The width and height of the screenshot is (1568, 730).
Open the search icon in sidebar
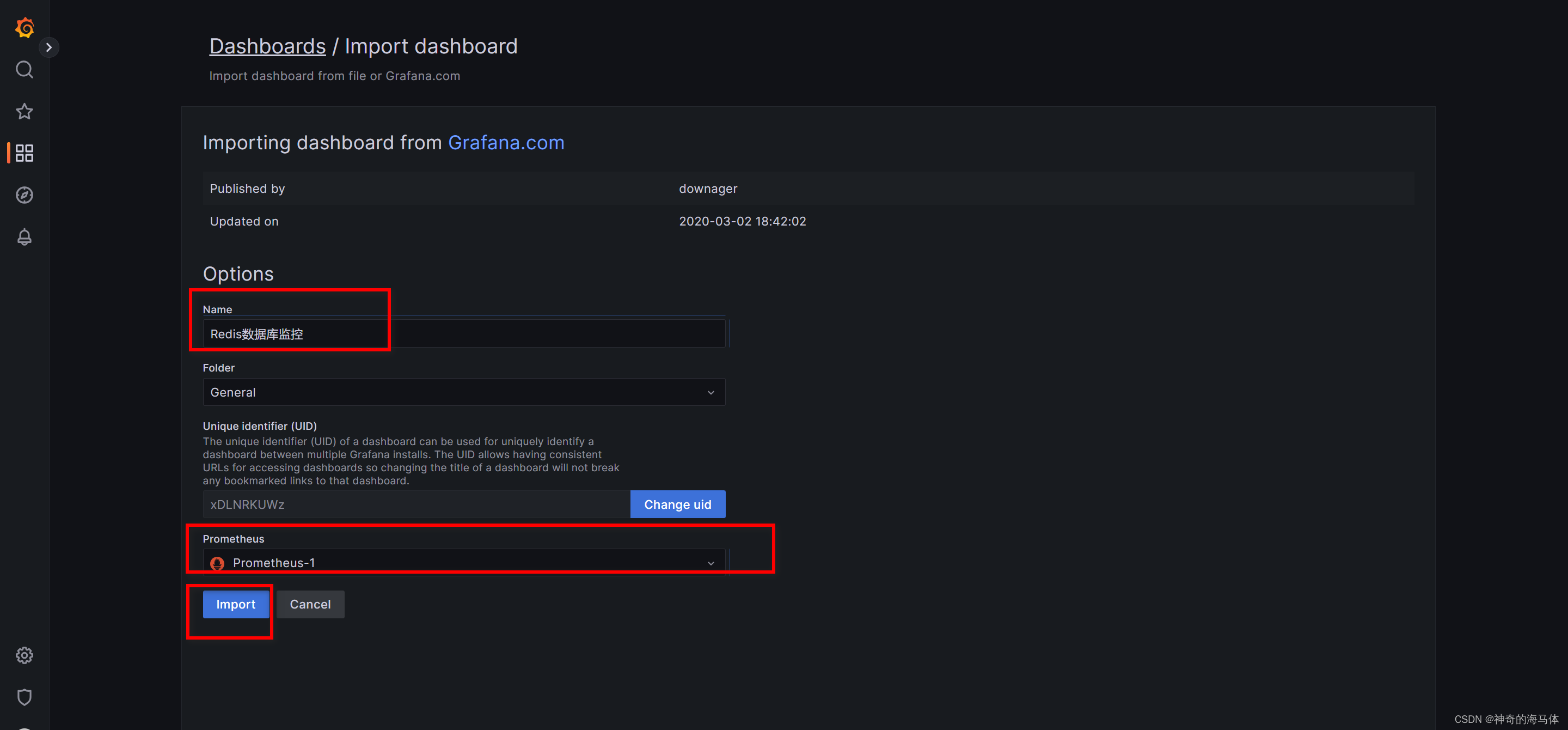pyautogui.click(x=24, y=69)
